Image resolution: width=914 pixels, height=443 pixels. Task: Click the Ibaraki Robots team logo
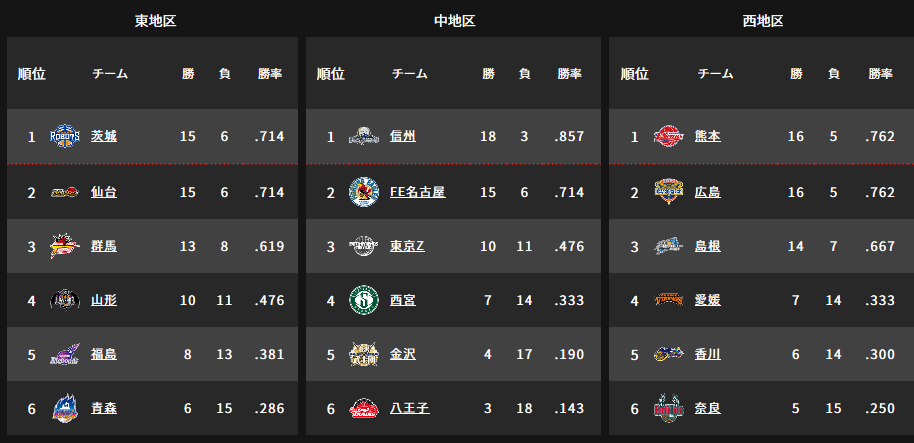(x=65, y=136)
